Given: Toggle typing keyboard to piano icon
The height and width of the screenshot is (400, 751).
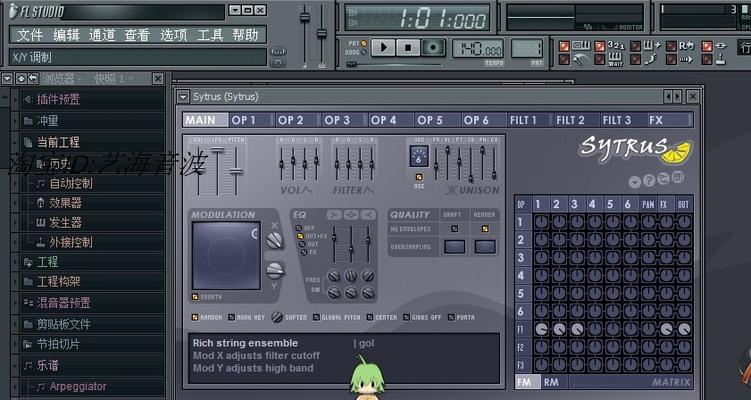Looking at the screenshot, I should click(x=564, y=46).
